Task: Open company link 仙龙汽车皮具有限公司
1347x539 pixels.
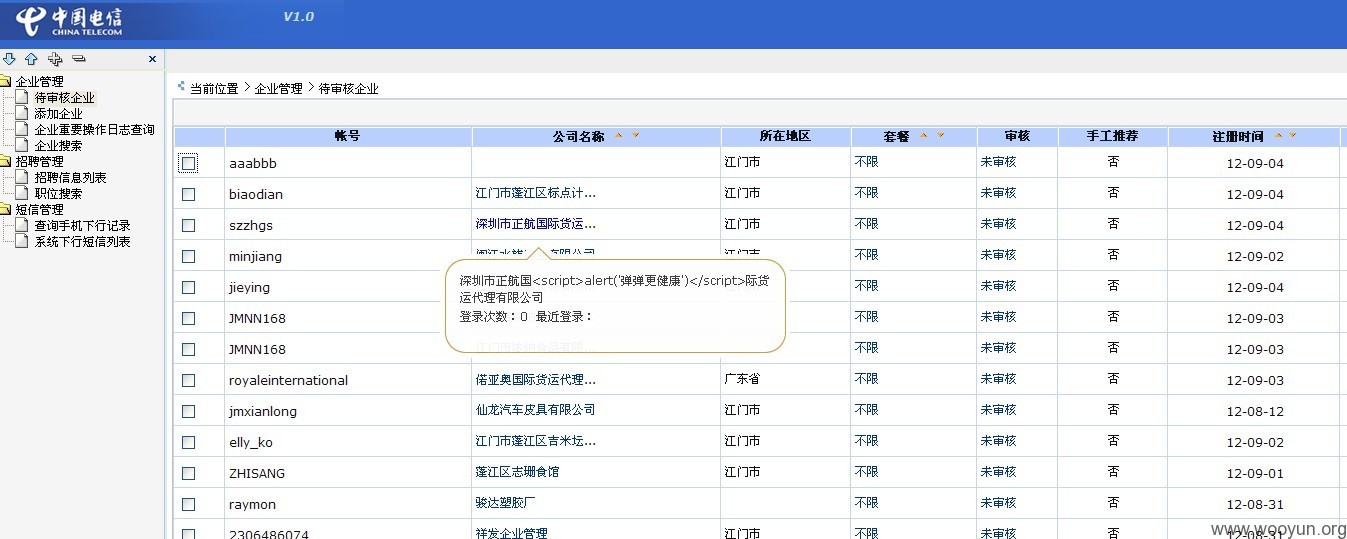Action: tap(535, 410)
